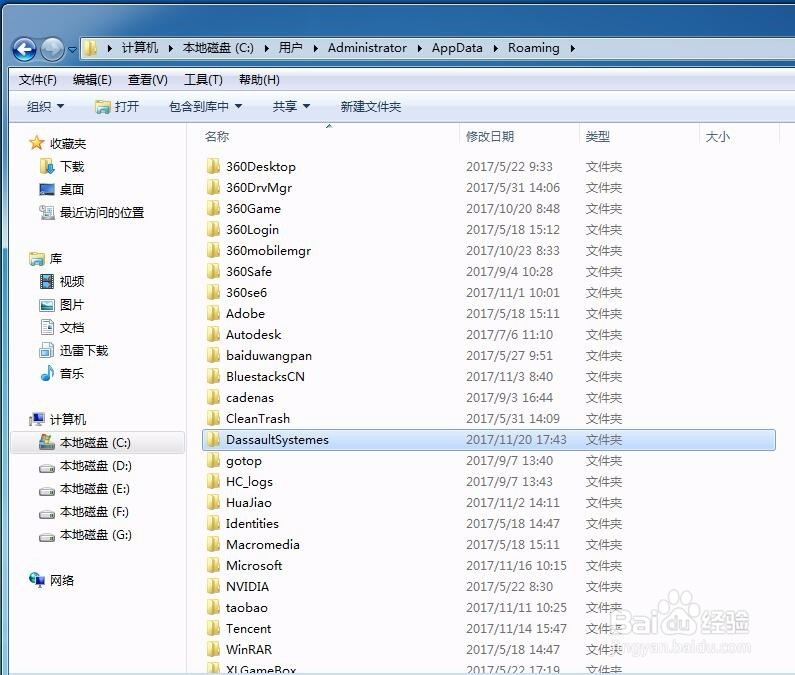
Task: Select 本地磁盘 (E:) drive in sidebar
Action: click(x=84, y=489)
